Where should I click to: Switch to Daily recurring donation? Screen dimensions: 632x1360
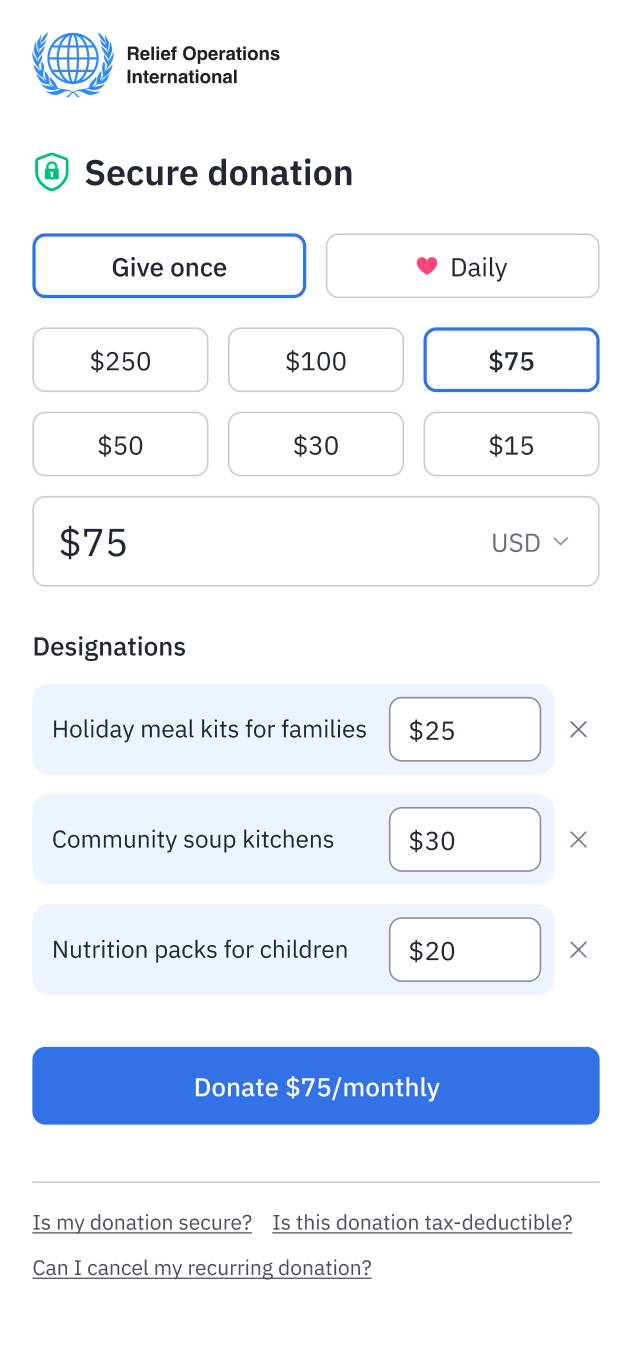pyautogui.click(x=462, y=266)
